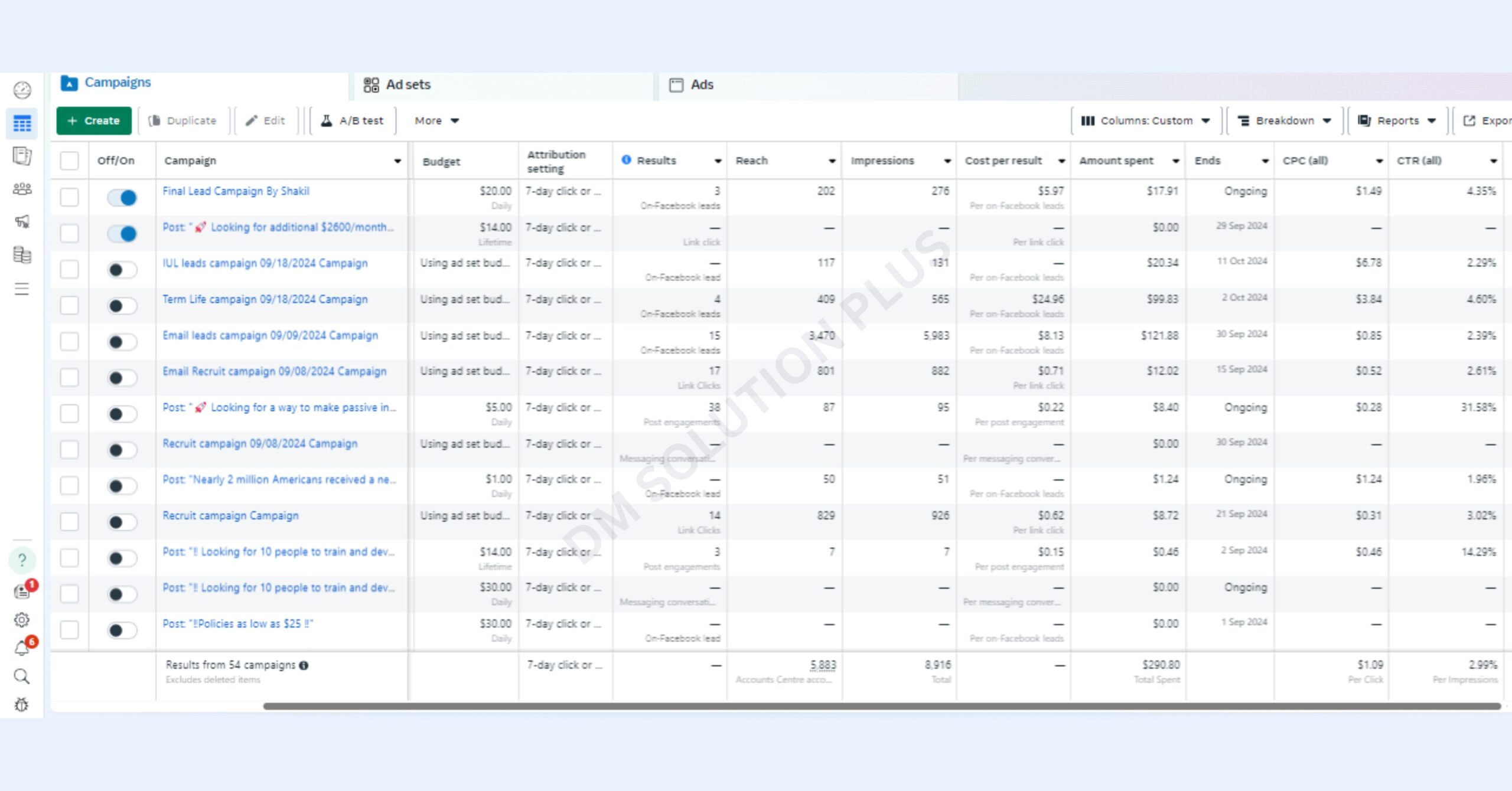
Task: Open the Audiences people icon in the sidebar
Action: [22, 189]
